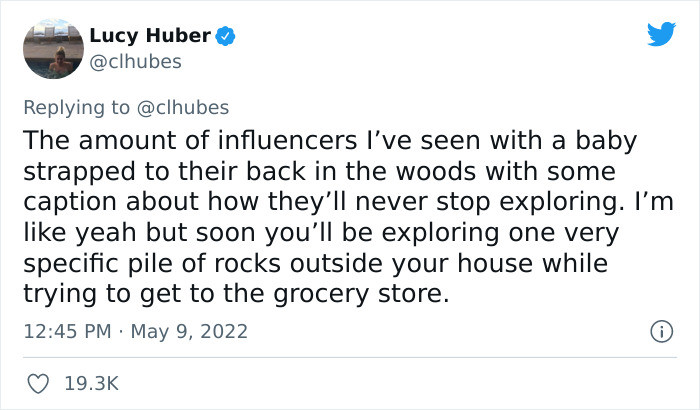Open the tweet info circle icon
700x410 pixels.
pos(661,331)
